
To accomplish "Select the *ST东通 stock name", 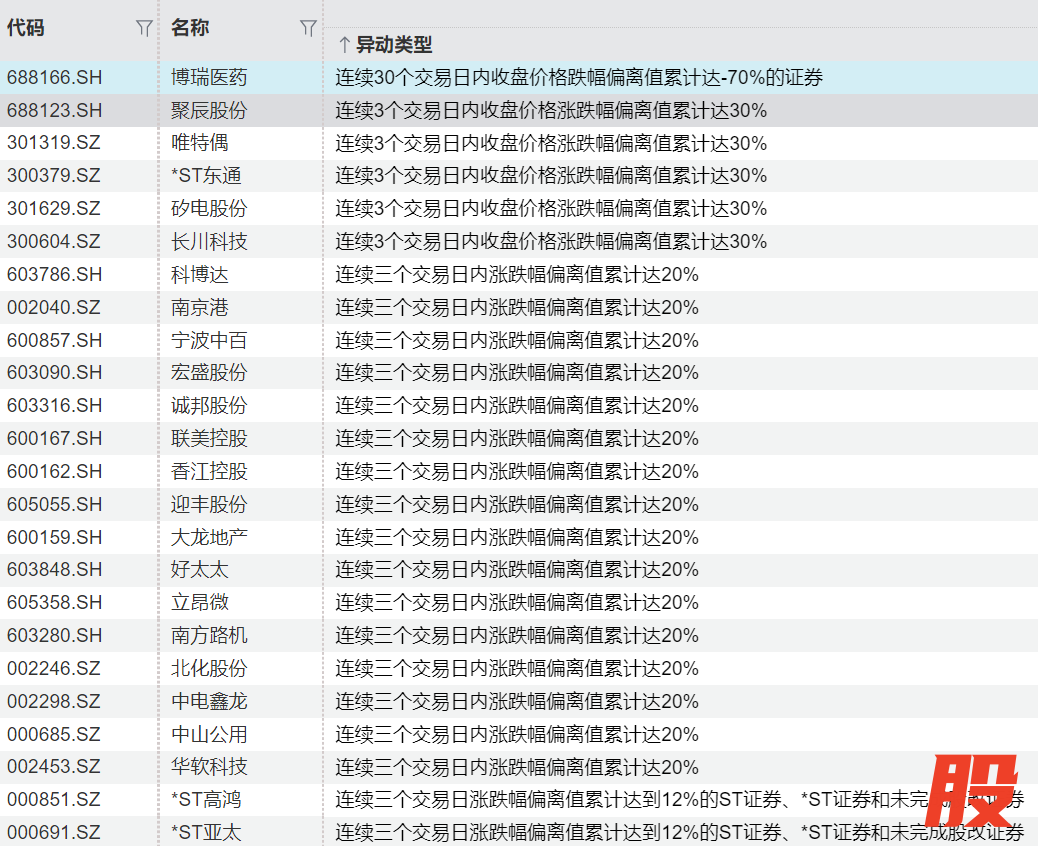I will (206, 176).
